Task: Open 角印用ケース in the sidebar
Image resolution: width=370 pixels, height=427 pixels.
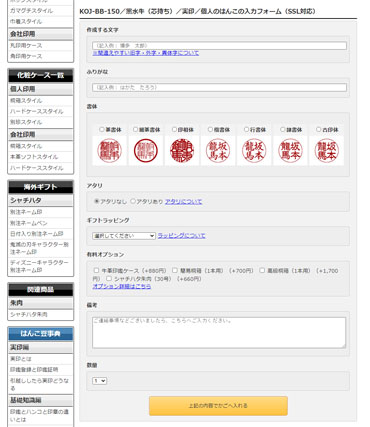Action: click(x=26, y=56)
